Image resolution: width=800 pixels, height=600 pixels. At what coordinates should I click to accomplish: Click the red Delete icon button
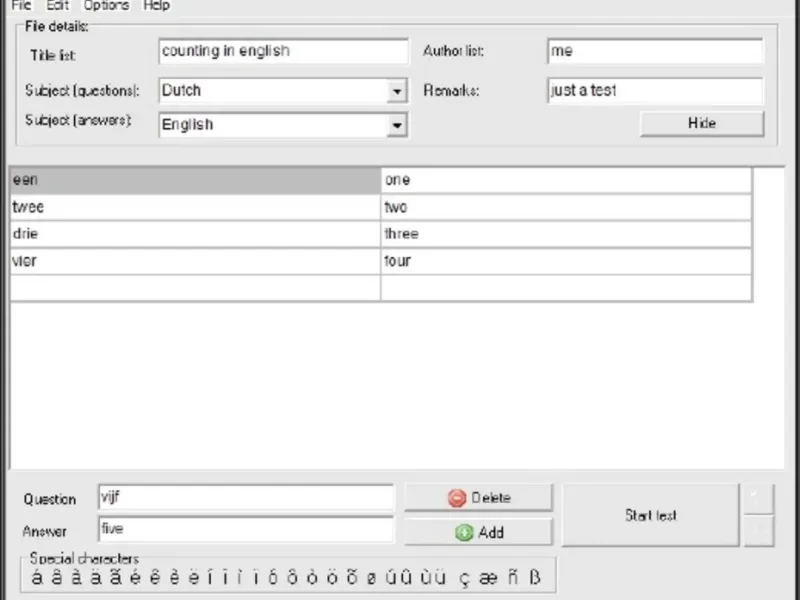point(479,498)
